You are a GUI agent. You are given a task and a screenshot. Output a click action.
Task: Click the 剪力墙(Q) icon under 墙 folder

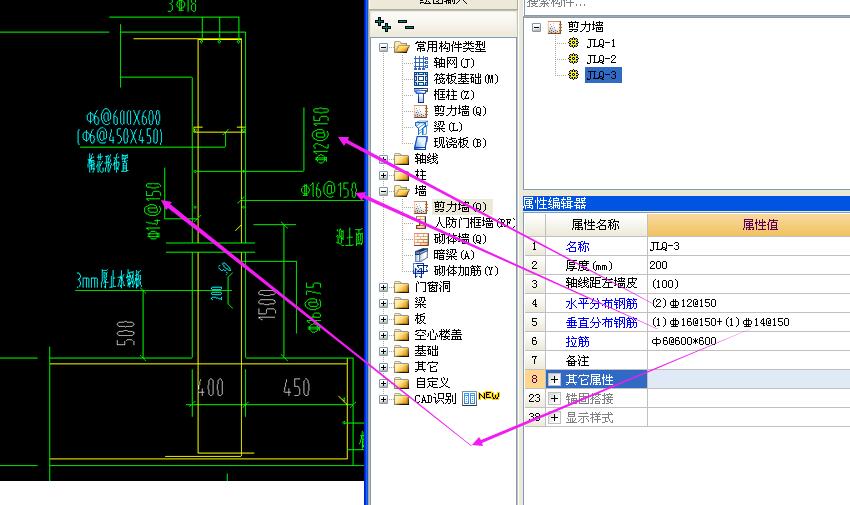(x=421, y=207)
